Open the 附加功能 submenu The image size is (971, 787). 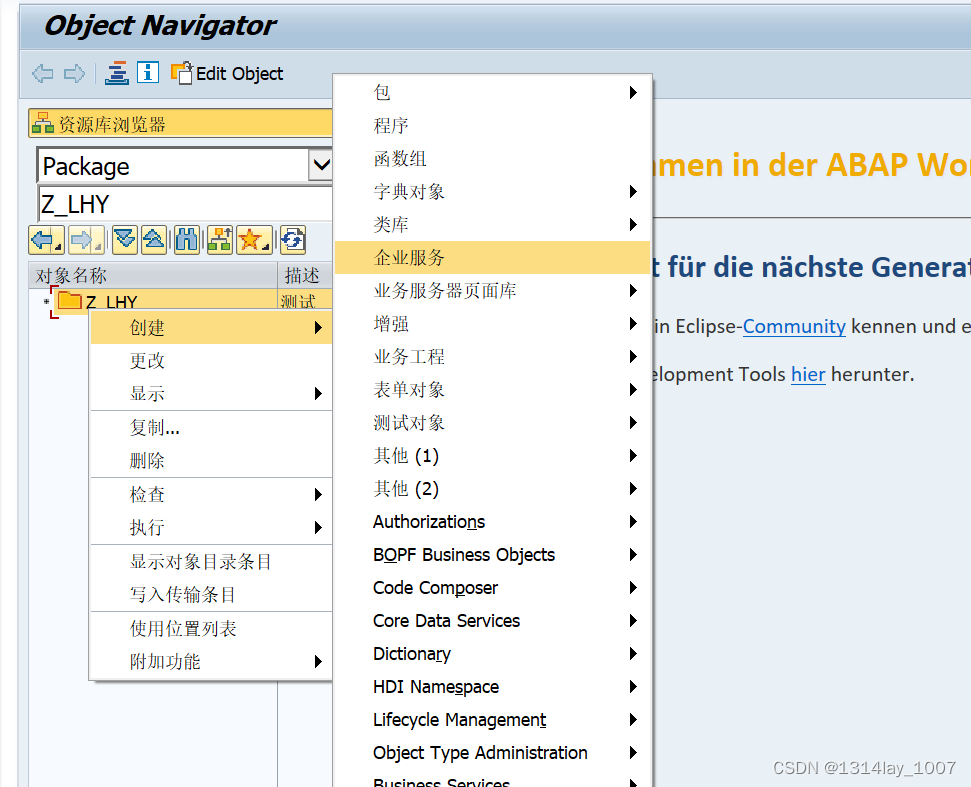211,661
